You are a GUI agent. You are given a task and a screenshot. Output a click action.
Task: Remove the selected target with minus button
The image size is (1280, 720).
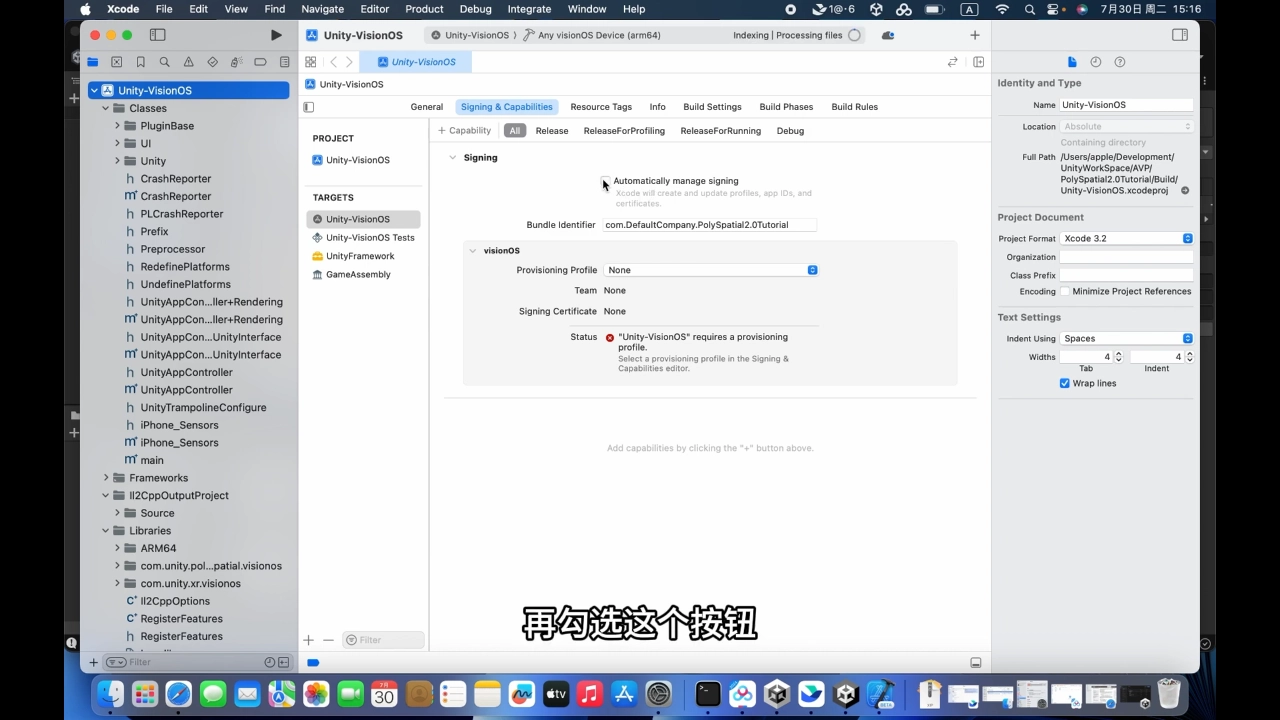328,640
